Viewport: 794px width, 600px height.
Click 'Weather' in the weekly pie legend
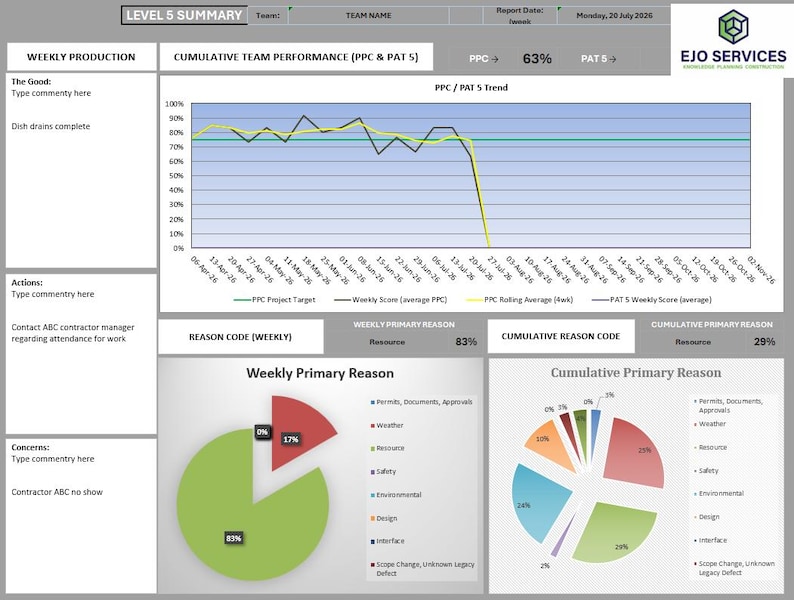pos(387,425)
